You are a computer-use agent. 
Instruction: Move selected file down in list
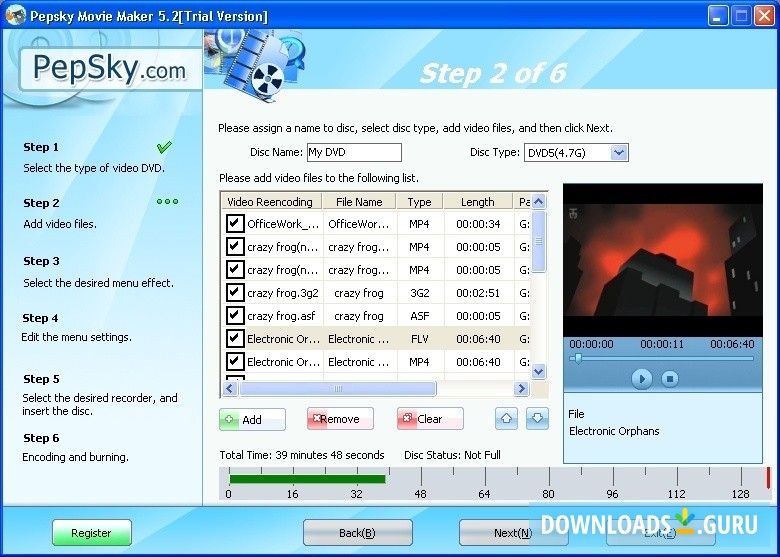[537, 418]
